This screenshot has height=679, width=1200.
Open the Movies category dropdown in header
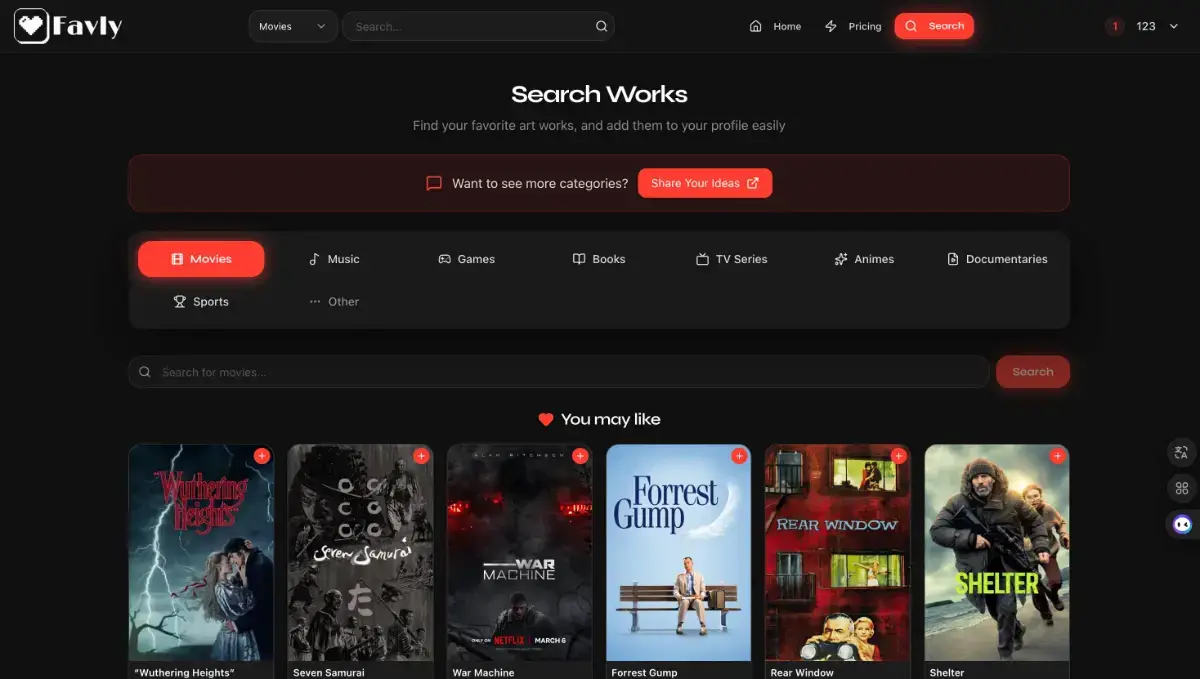click(293, 27)
